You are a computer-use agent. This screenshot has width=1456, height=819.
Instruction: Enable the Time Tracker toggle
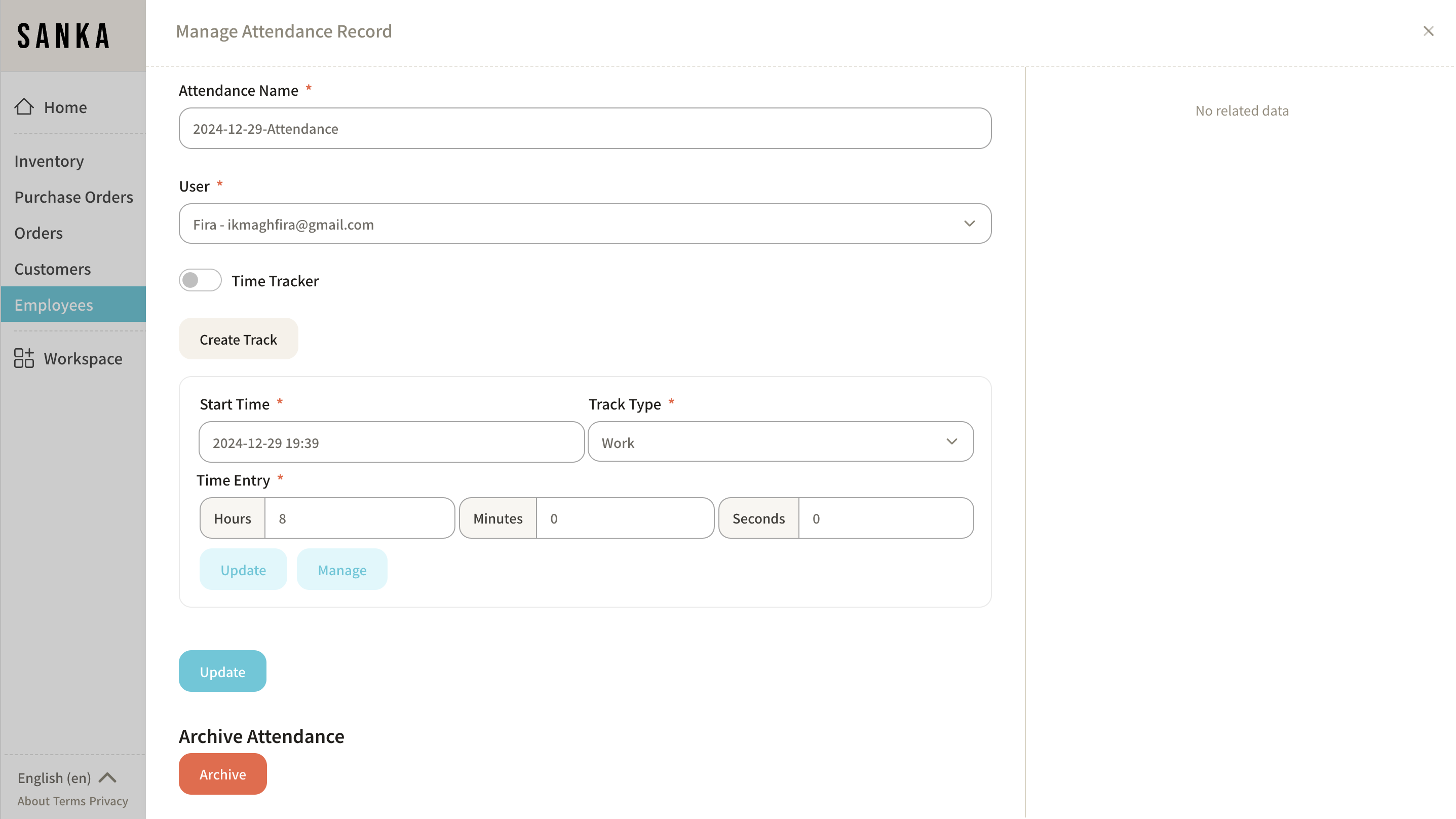[x=200, y=281]
